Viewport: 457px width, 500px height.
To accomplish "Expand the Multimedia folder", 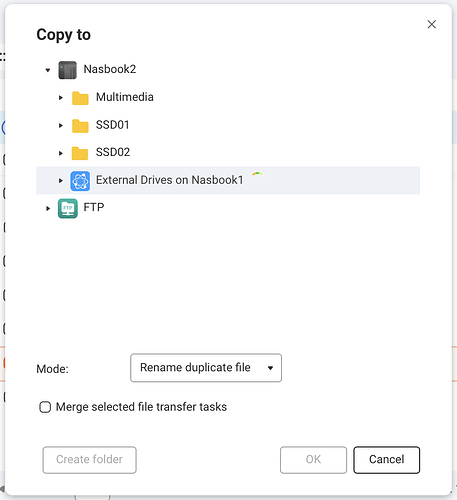I will [61, 98].
